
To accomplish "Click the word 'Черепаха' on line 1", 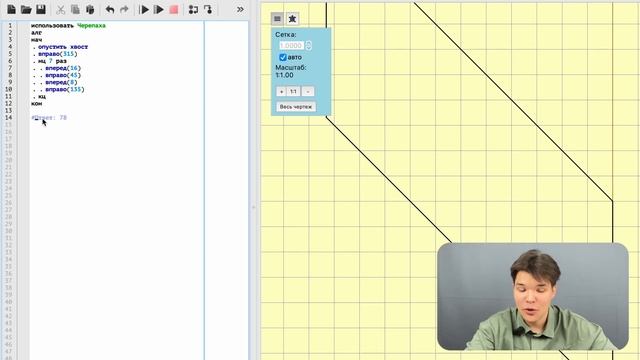I will click(91, 25).
